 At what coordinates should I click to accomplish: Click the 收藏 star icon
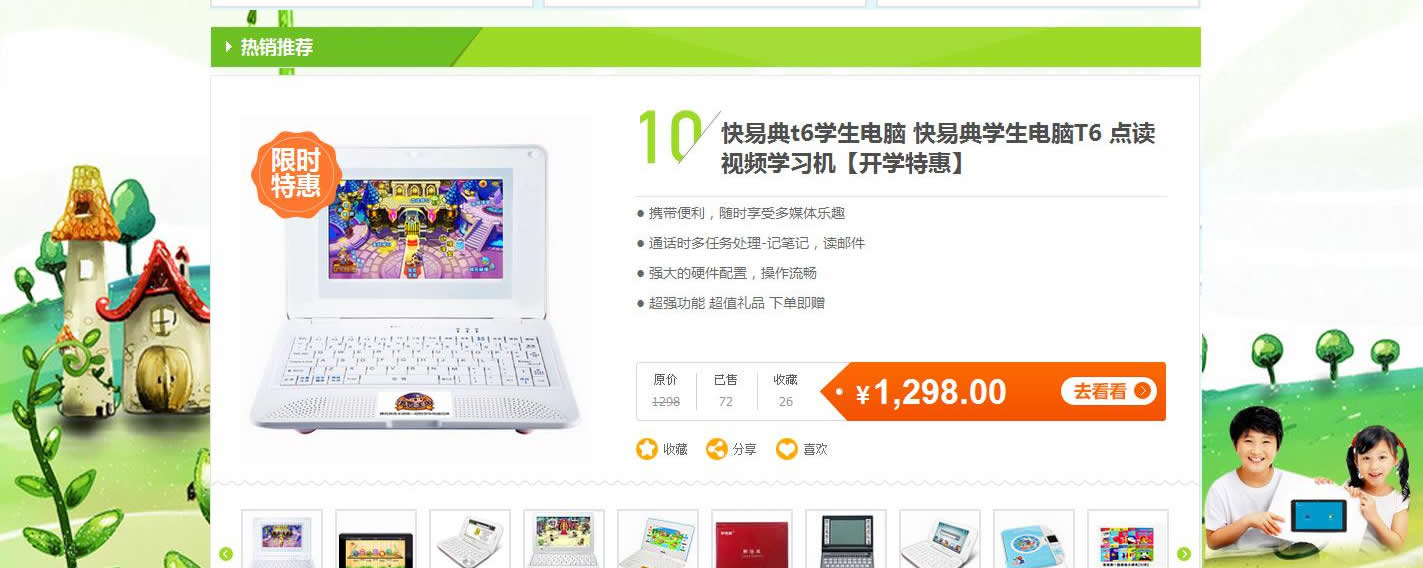(647, 449)
